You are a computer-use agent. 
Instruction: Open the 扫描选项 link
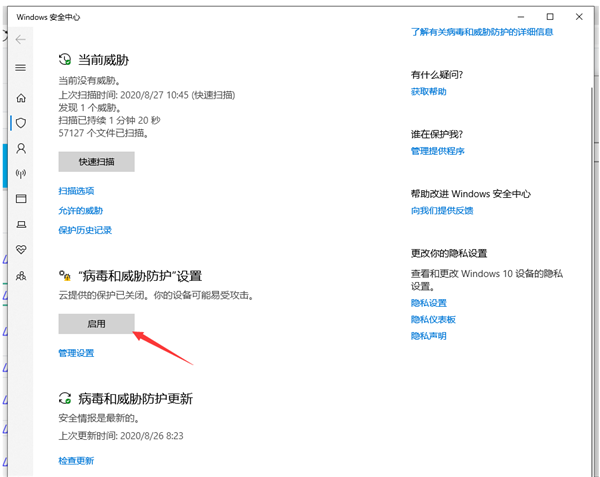(76, 191)
